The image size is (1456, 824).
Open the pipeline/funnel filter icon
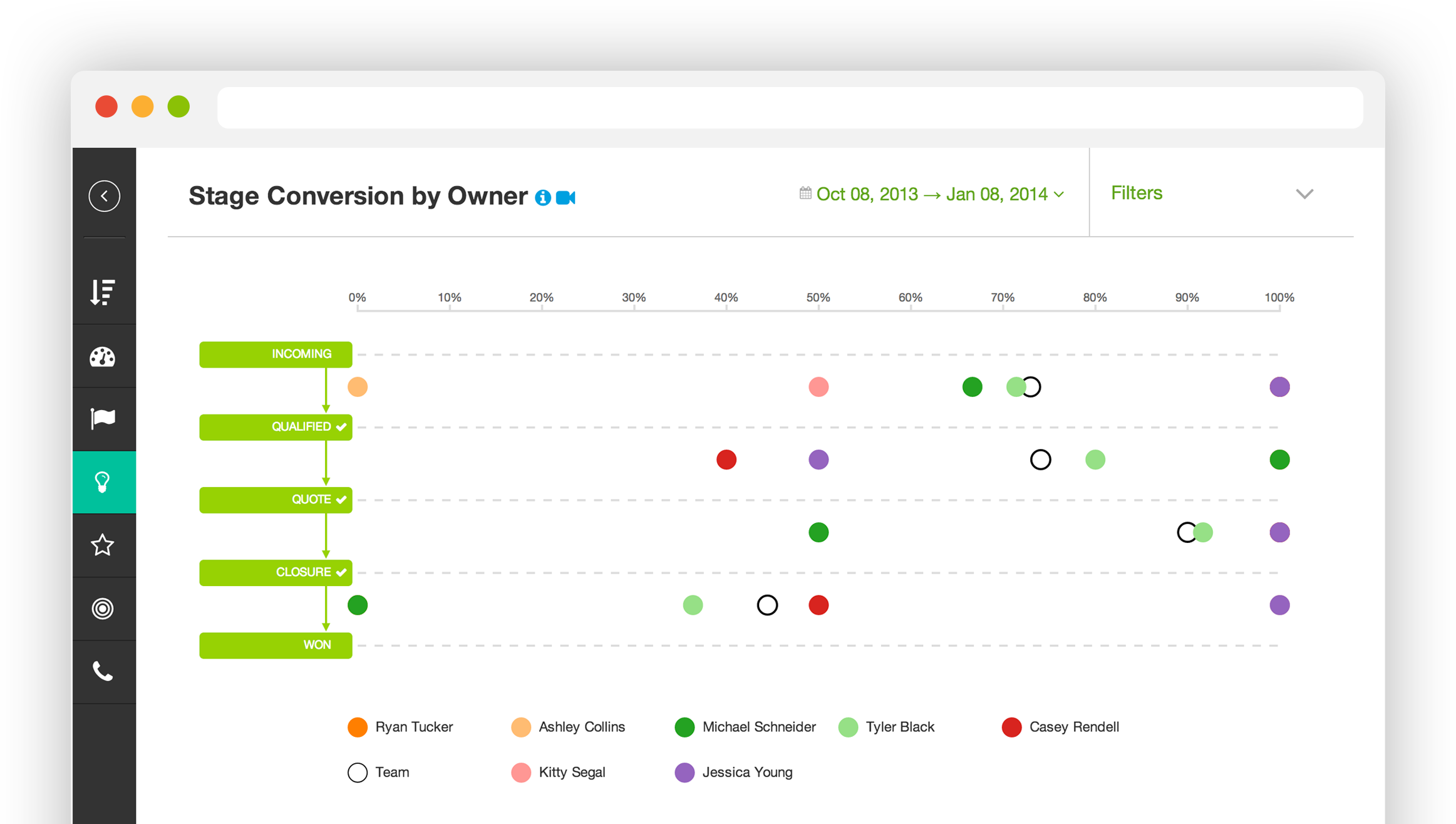[x=104, y=290]
